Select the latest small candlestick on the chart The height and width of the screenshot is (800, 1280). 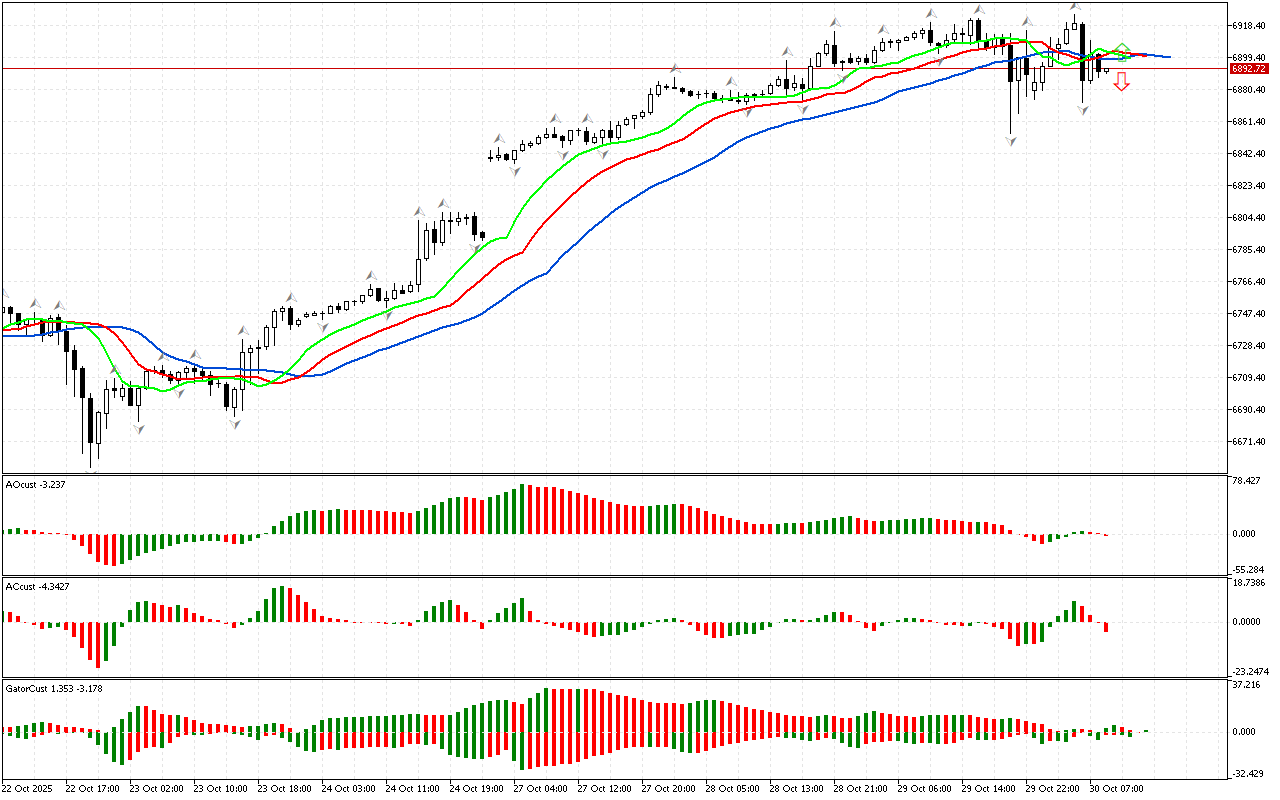(x=1107, y=70)
